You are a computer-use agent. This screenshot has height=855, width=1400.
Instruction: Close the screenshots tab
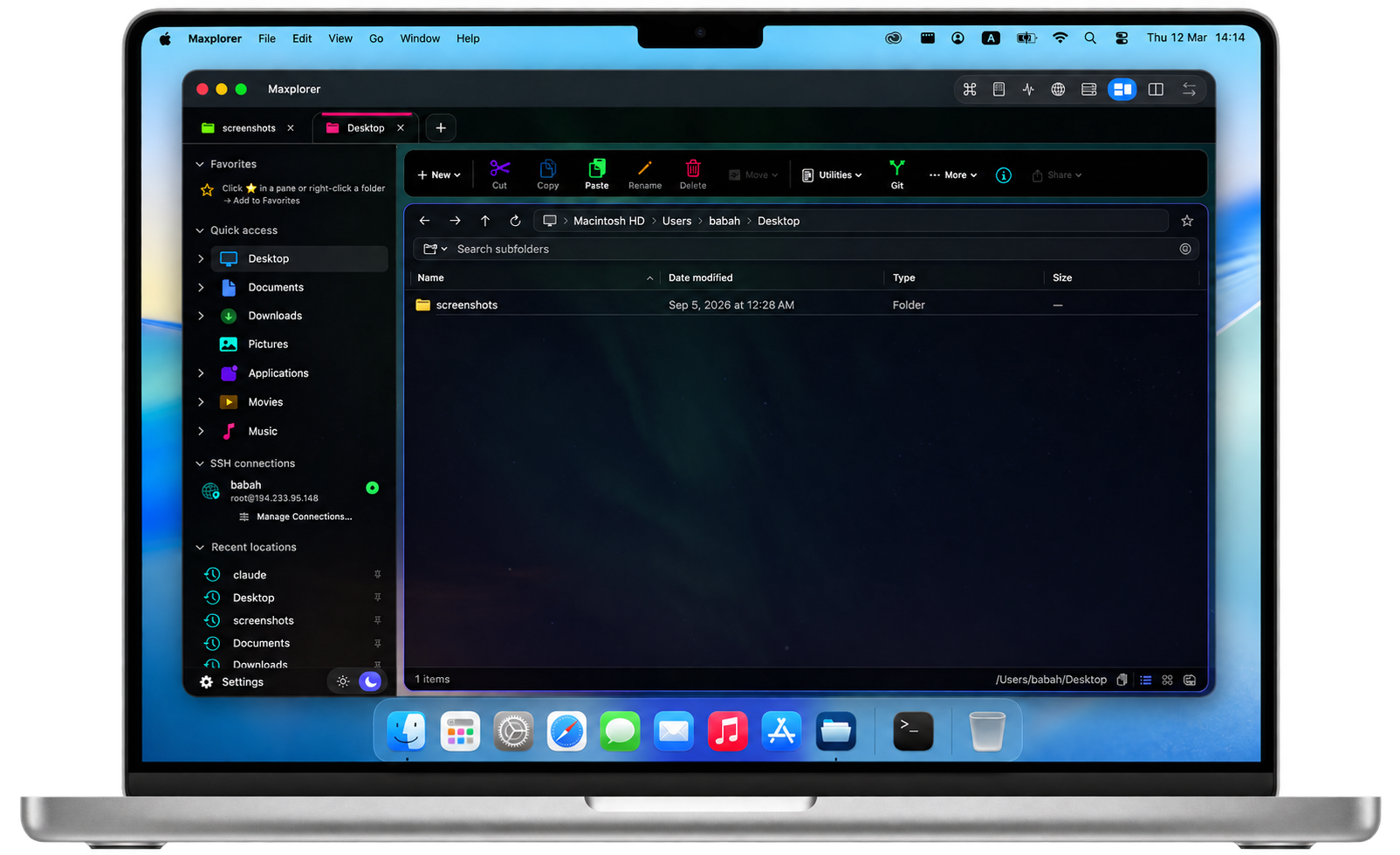(291, 127)
